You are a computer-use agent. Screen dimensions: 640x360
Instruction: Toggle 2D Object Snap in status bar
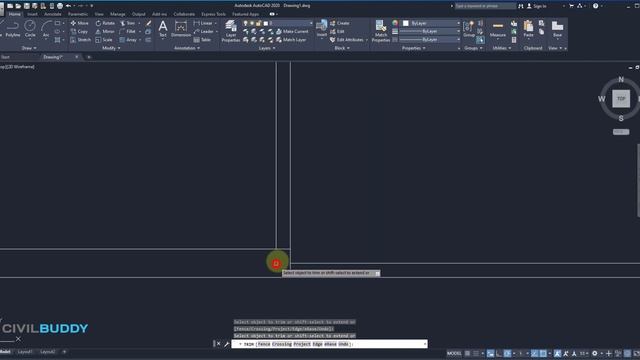[543, 353]
